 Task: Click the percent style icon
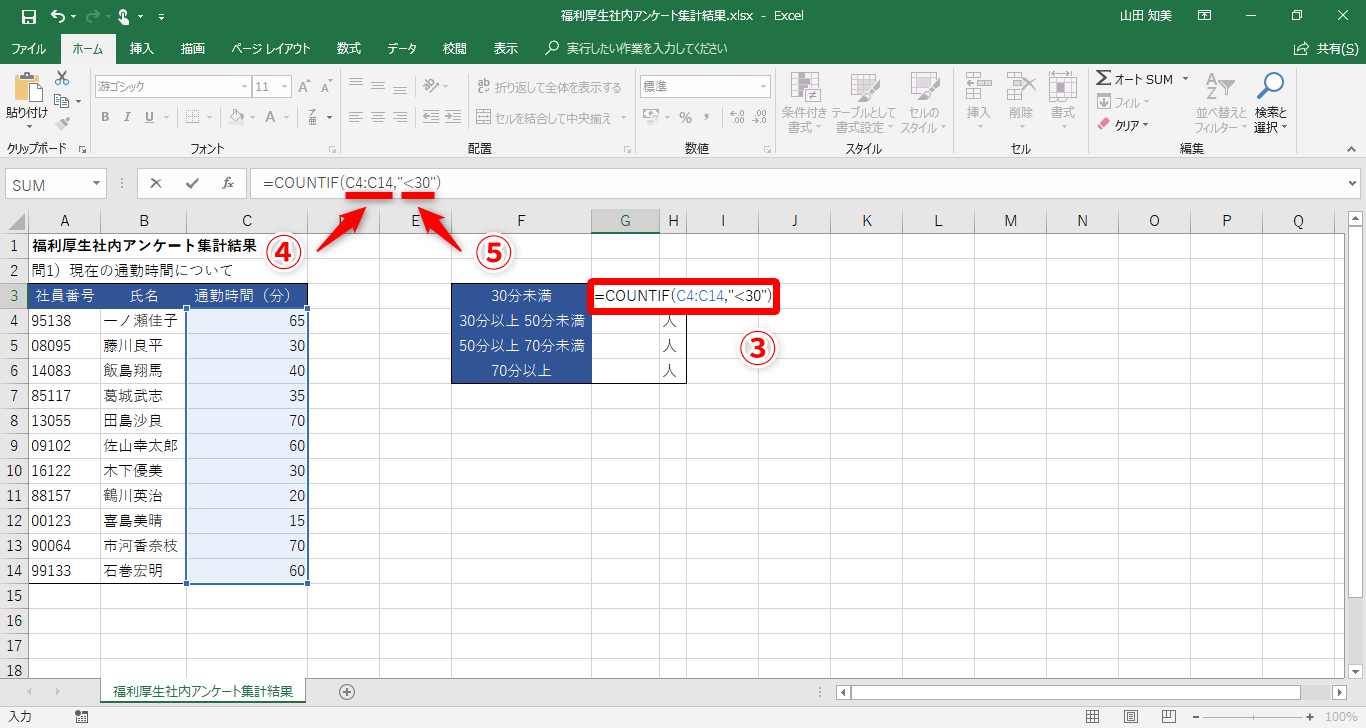click(x=685, y=117)
